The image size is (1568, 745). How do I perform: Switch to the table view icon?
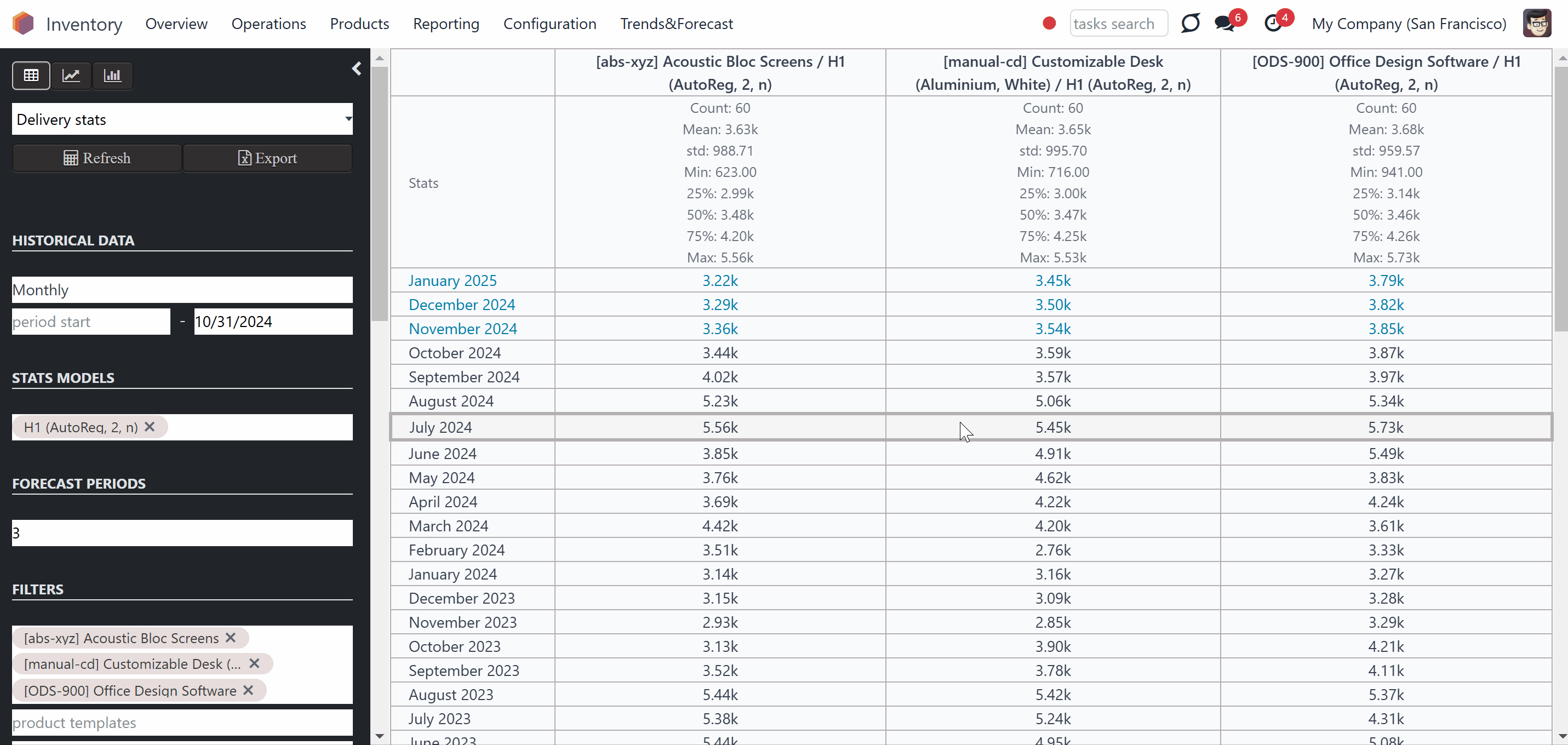(31, 76)
